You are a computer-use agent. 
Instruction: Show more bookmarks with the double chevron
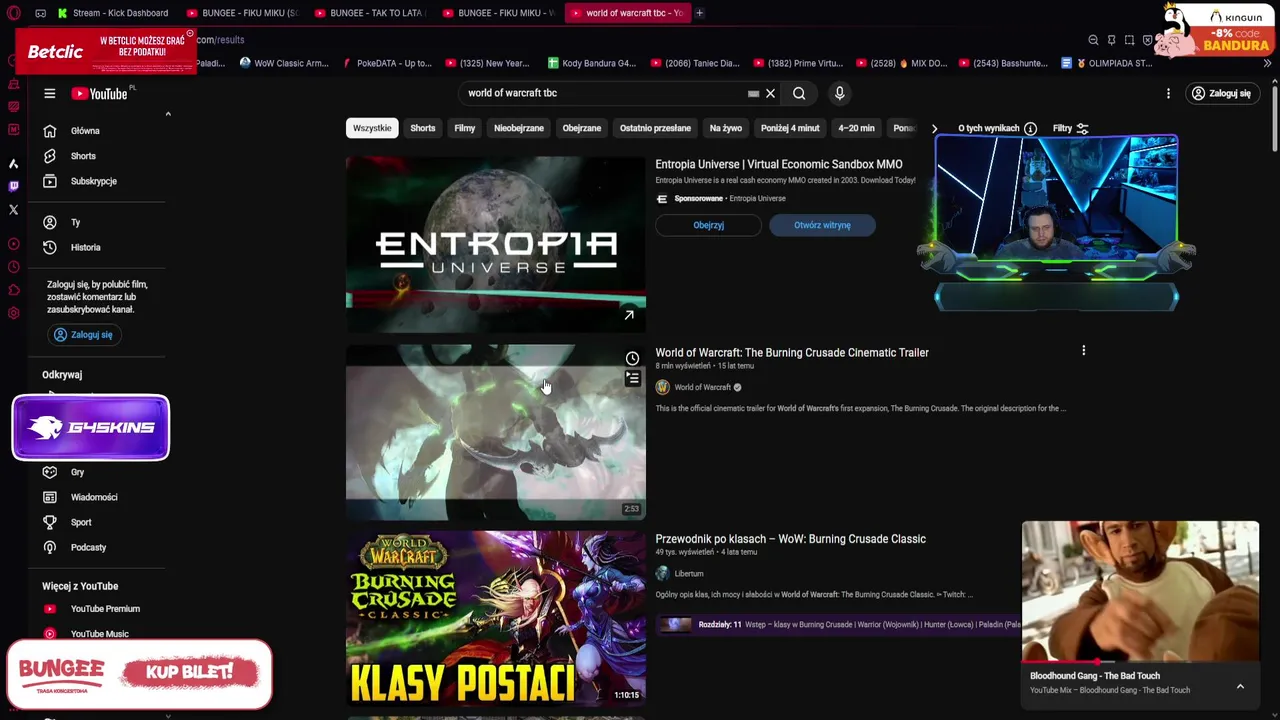coord(1267,63)
